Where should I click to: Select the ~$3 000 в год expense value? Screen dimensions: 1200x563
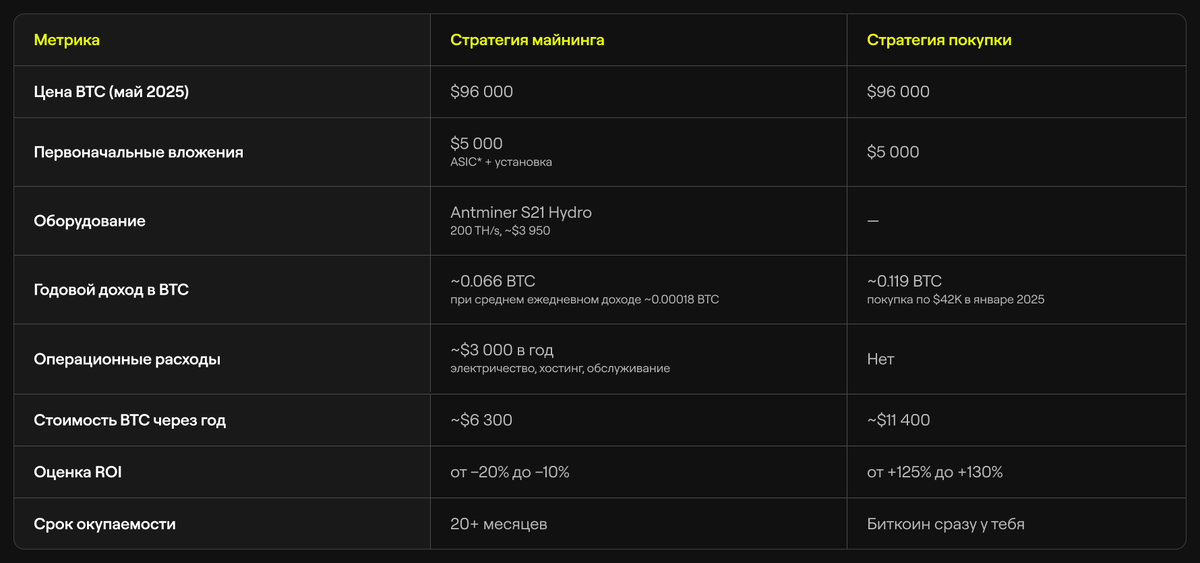[x=502, y=350]
